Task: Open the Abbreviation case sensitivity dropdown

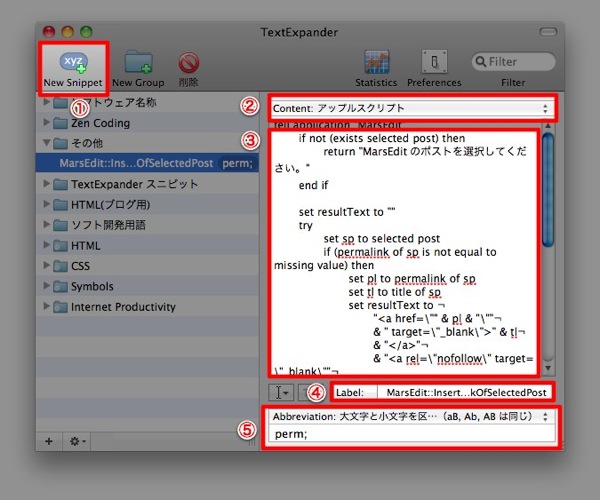Action: point(412,417)
